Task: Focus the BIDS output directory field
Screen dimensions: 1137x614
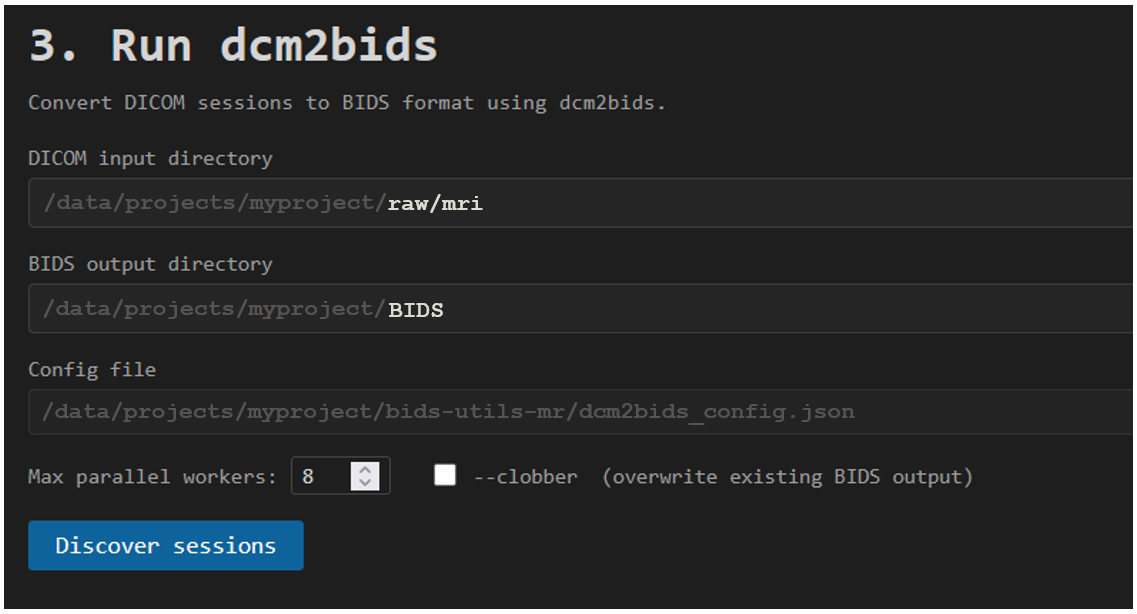Action: point(700,309)
